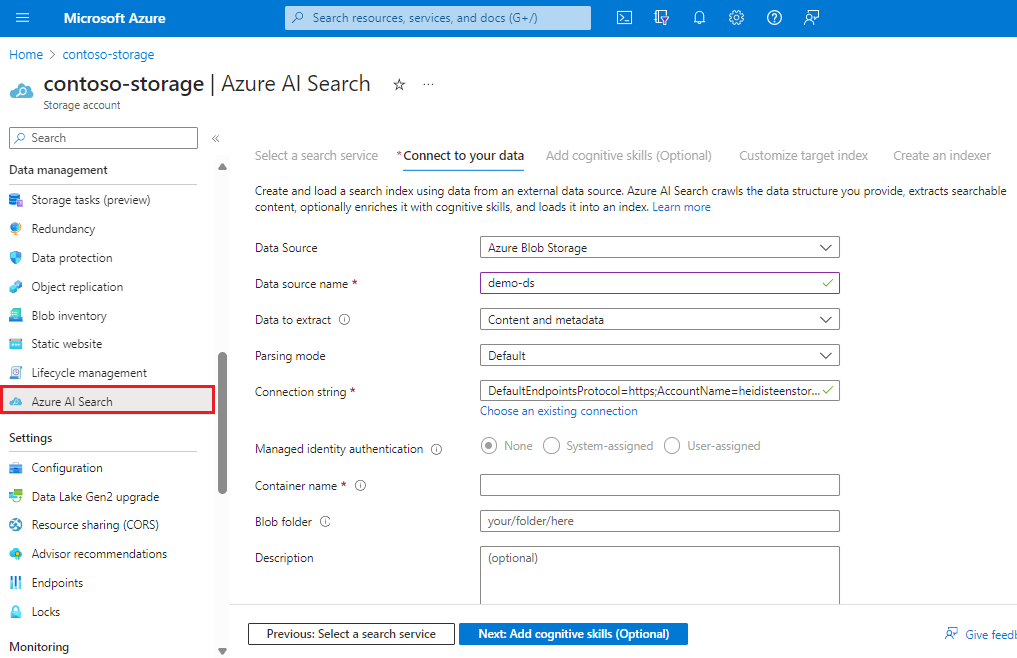
Task: Open the portal settings gear icon
Action: (x=736, y=17)
